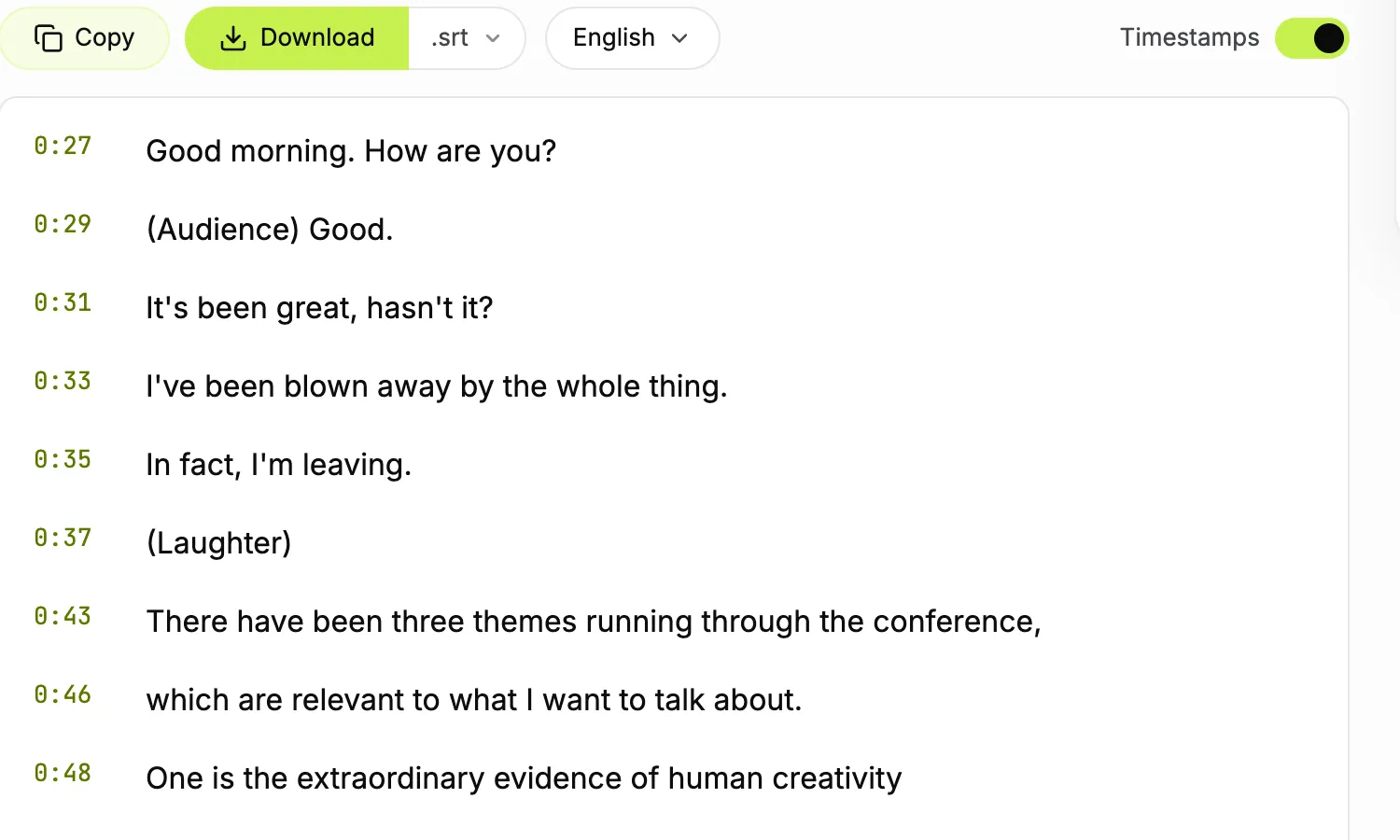Select line "(Audience) Good."

coord(270,230)
